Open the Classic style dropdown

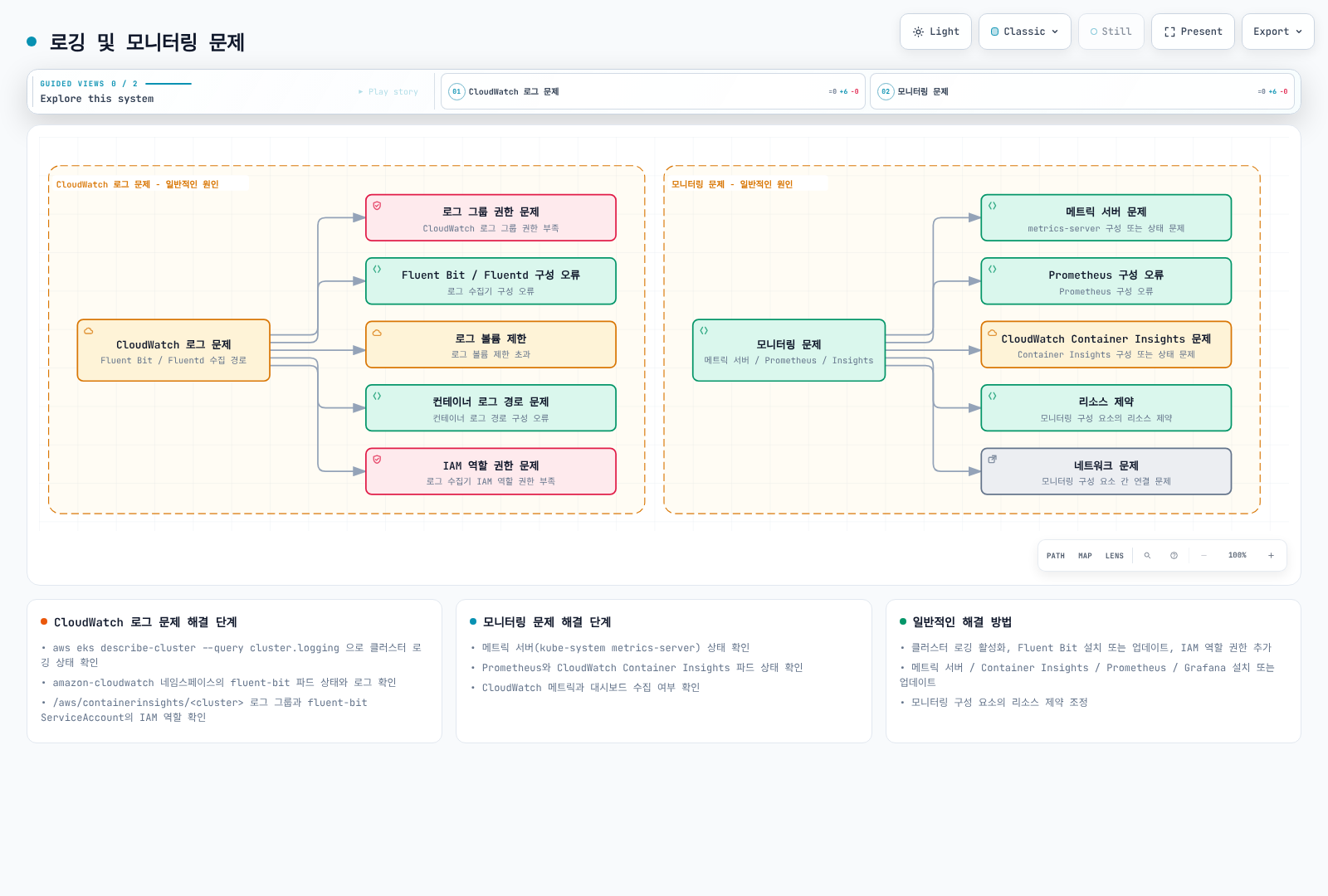pos(1025,32)
